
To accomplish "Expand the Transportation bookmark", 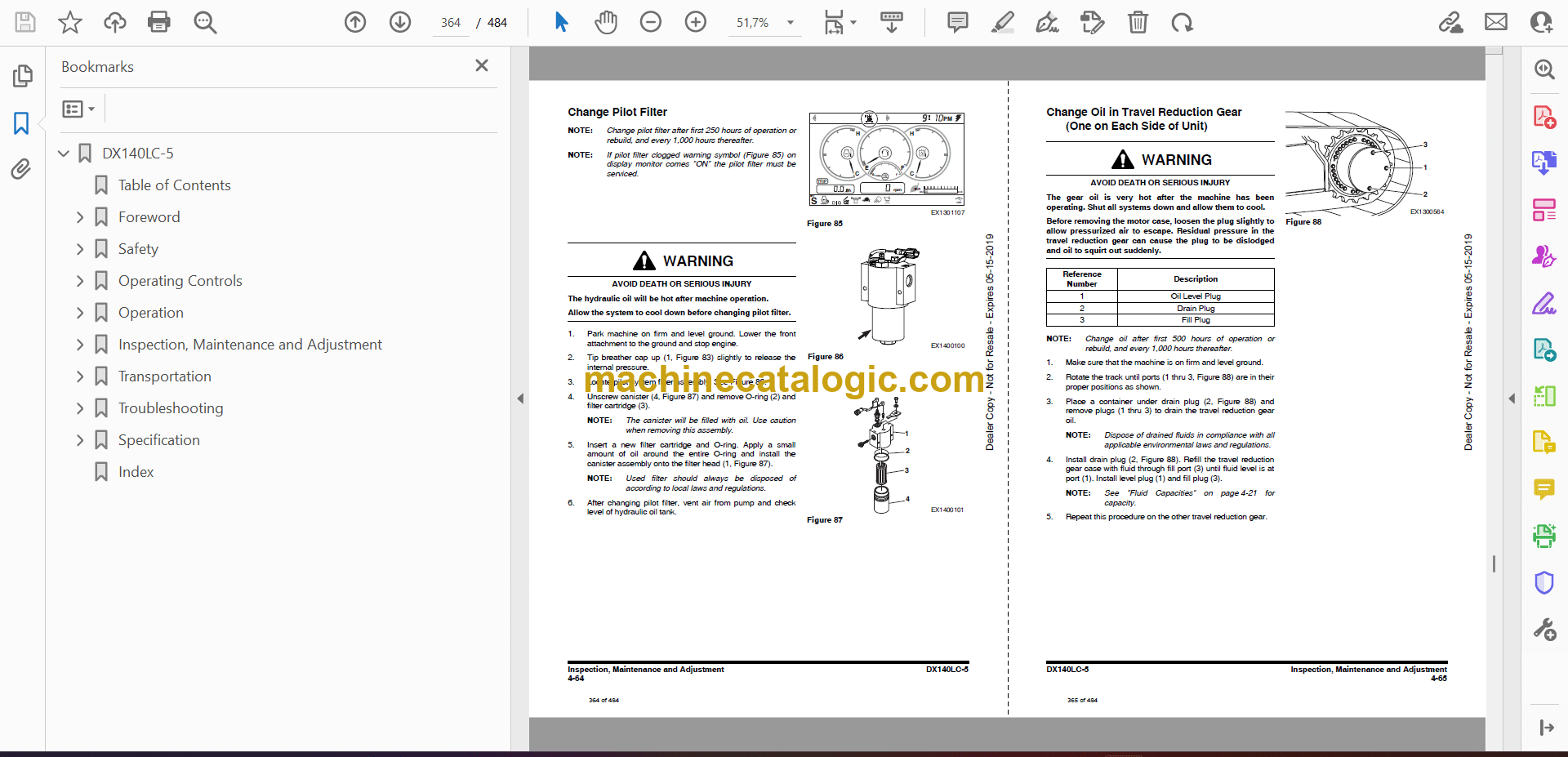I will [x=80, y=376].
